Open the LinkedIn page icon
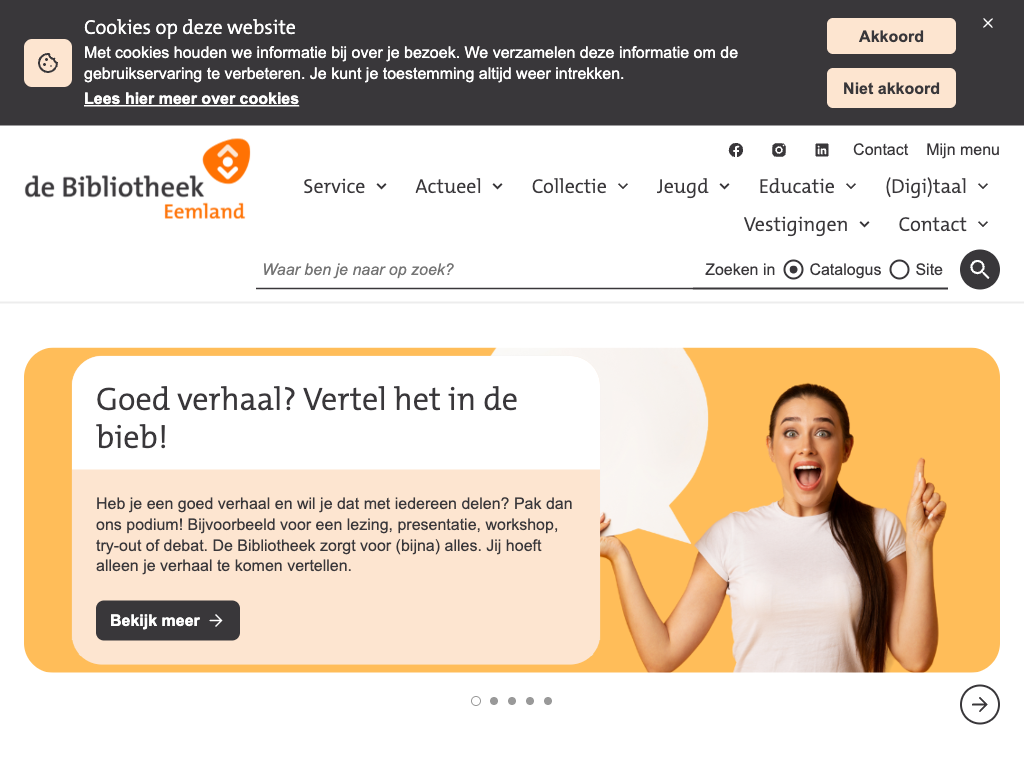 822,150
